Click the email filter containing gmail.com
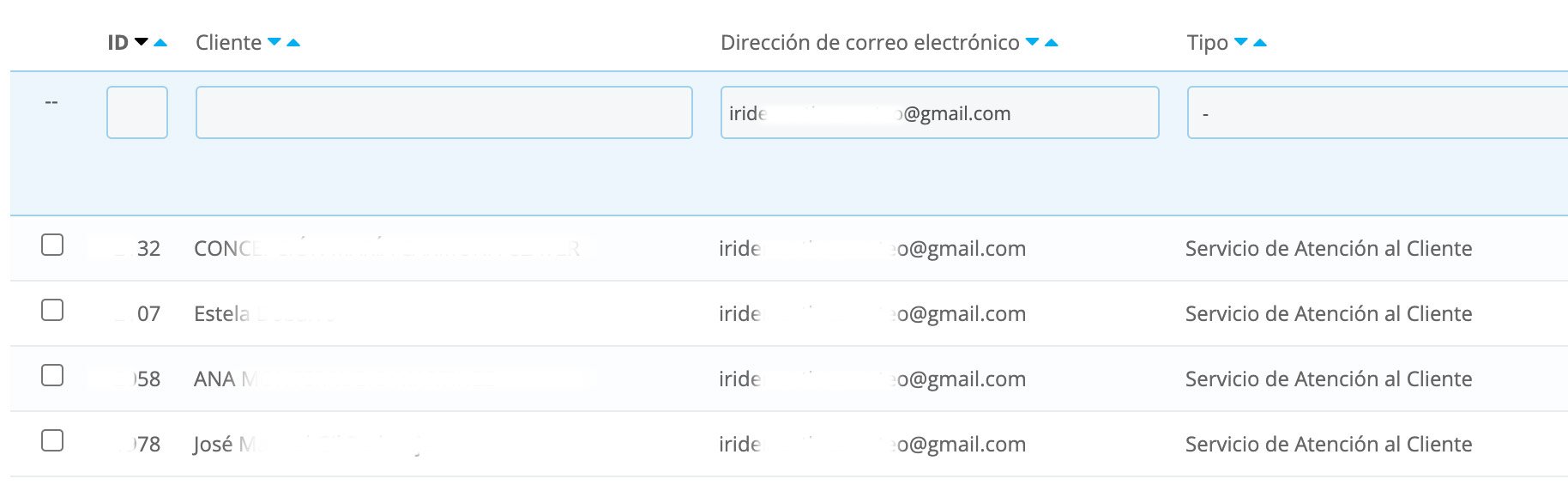This screenshot has height=503, width=1568. click(939, 112)
